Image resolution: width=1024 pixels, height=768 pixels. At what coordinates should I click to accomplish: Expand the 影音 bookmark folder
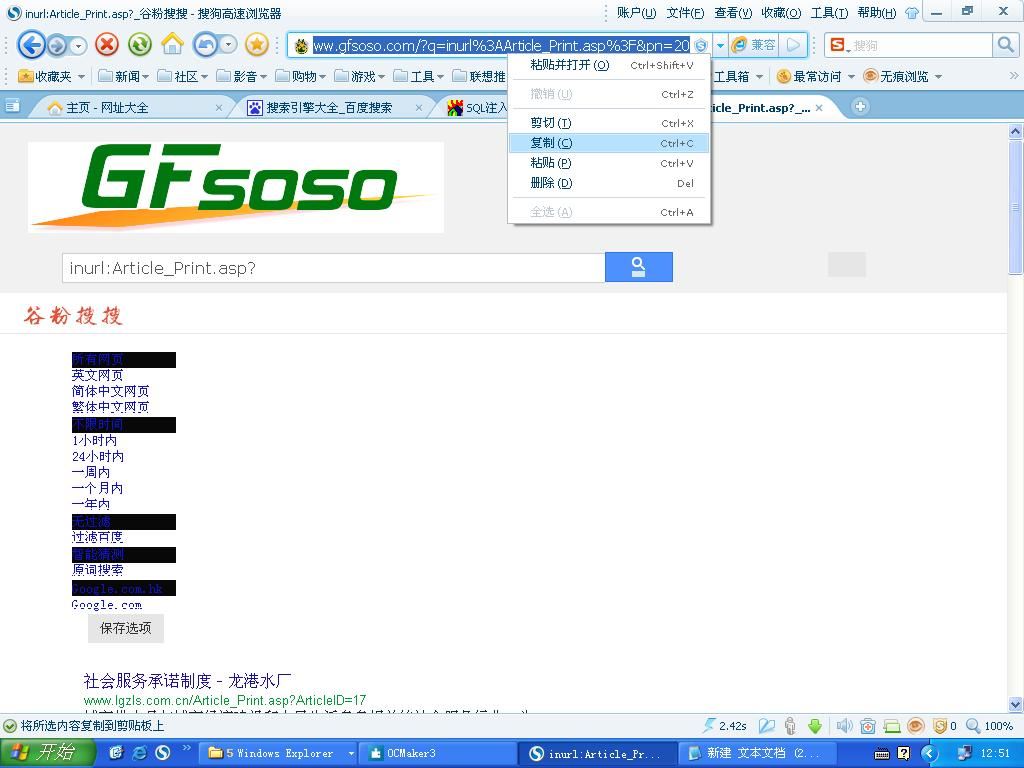point(241,76)
